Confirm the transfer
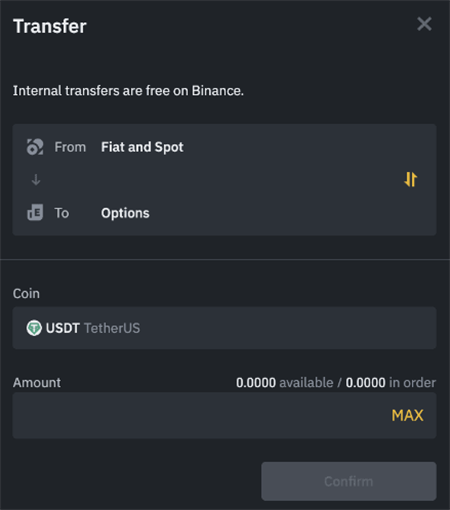The height and width of the screenshot is (510, 450). (x=349, y=481)
